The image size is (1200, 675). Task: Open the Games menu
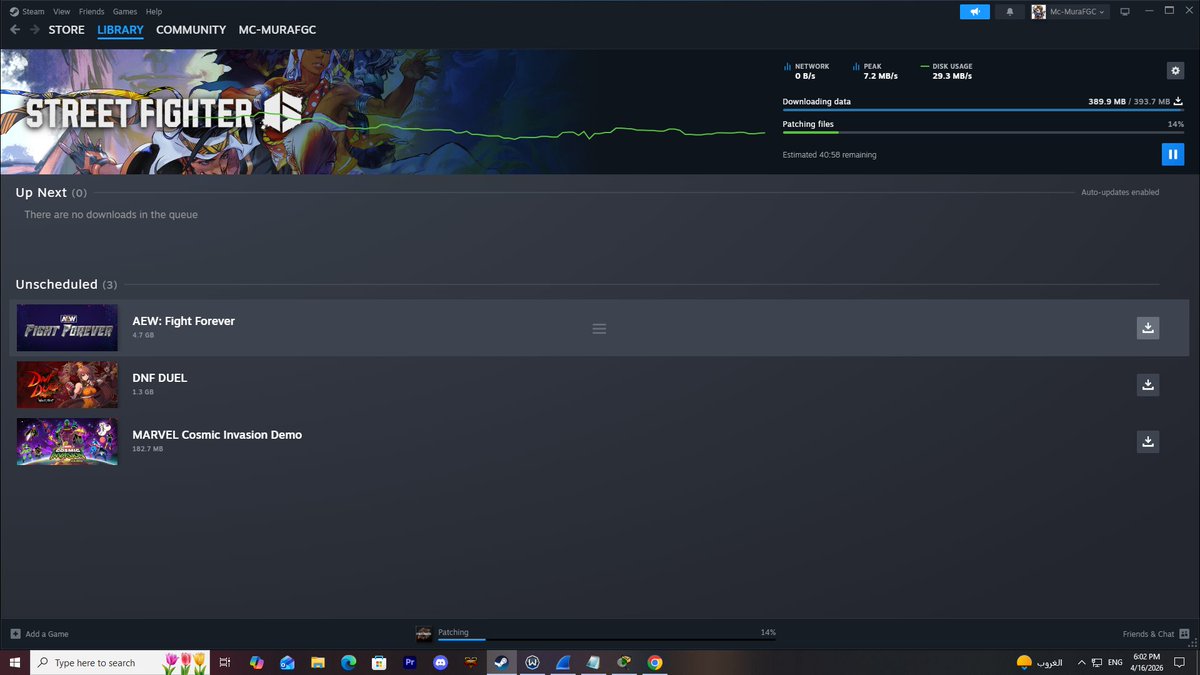pyautogui.click(x=125, y=11)
